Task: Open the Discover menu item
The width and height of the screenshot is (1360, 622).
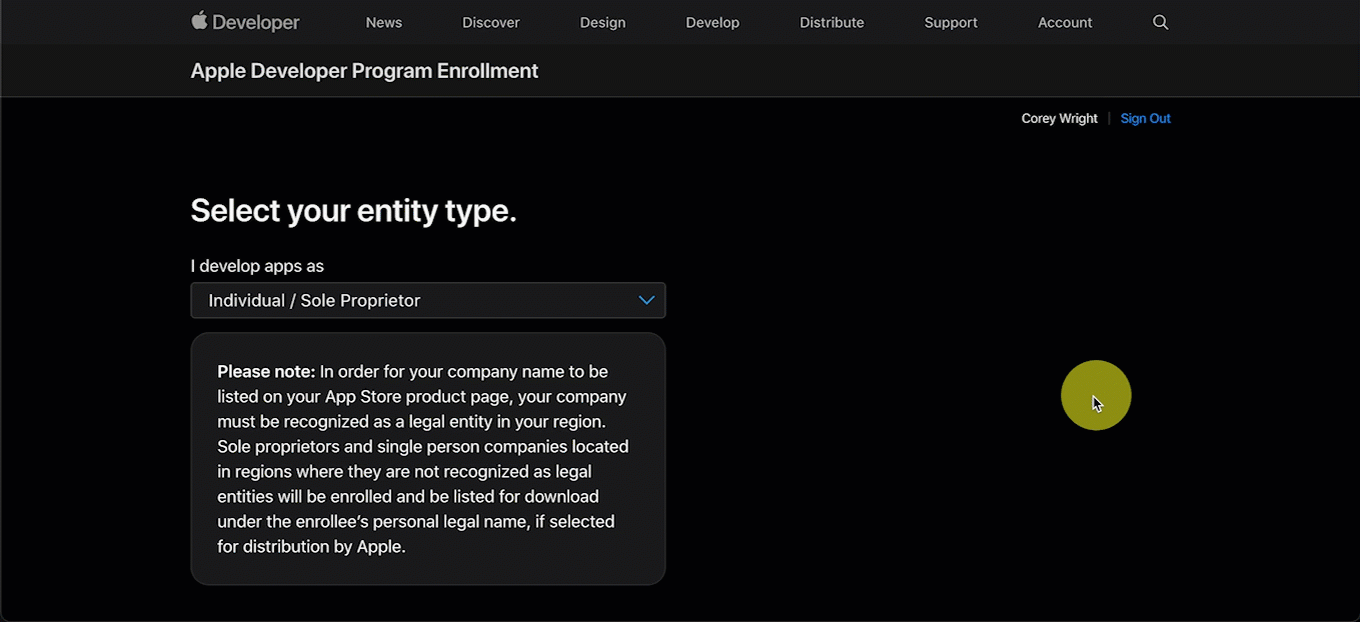Action: (491, 22)
